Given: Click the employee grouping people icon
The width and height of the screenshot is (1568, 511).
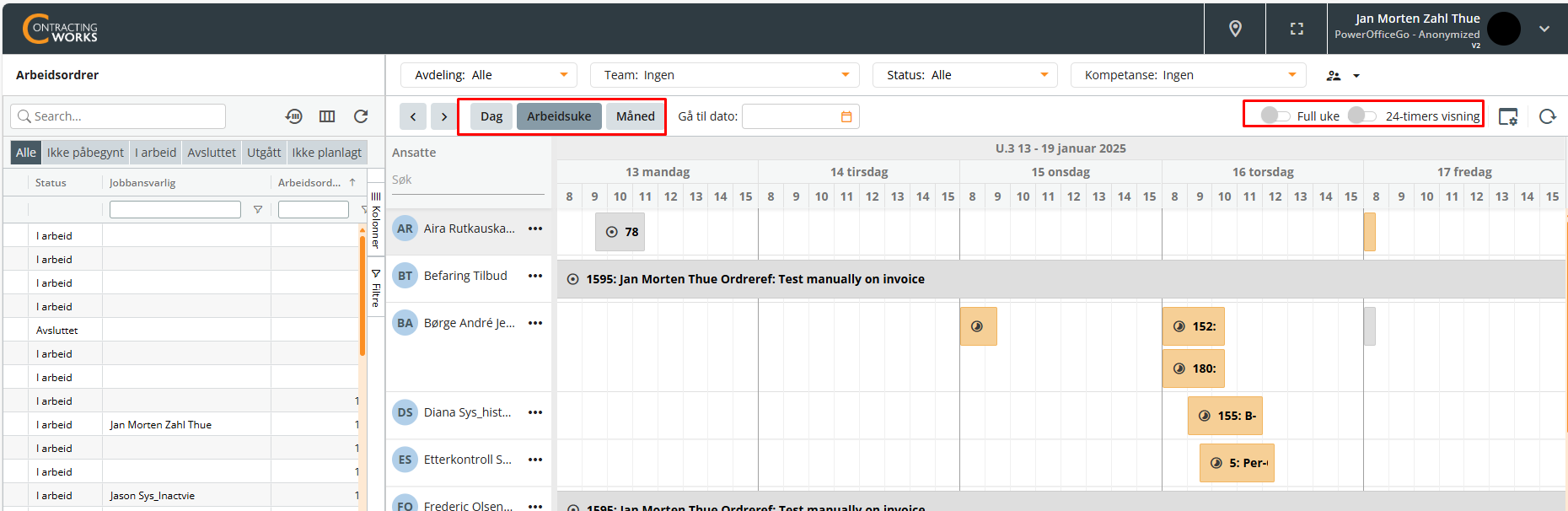Looking at the screenshot, I should click(1334, 75).
